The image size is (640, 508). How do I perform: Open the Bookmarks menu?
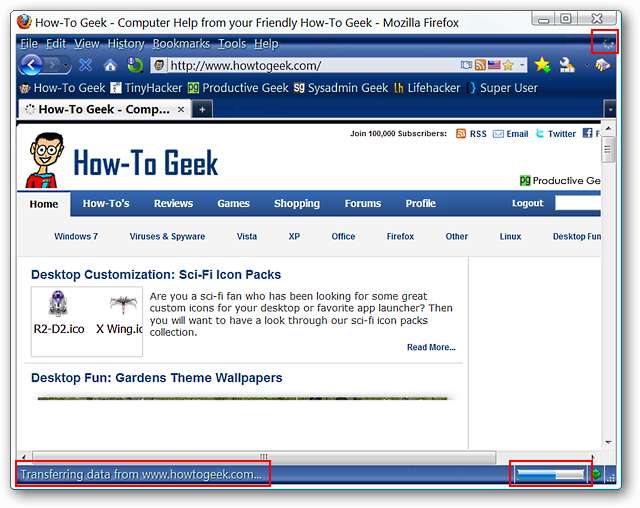(x=181, y=43)
